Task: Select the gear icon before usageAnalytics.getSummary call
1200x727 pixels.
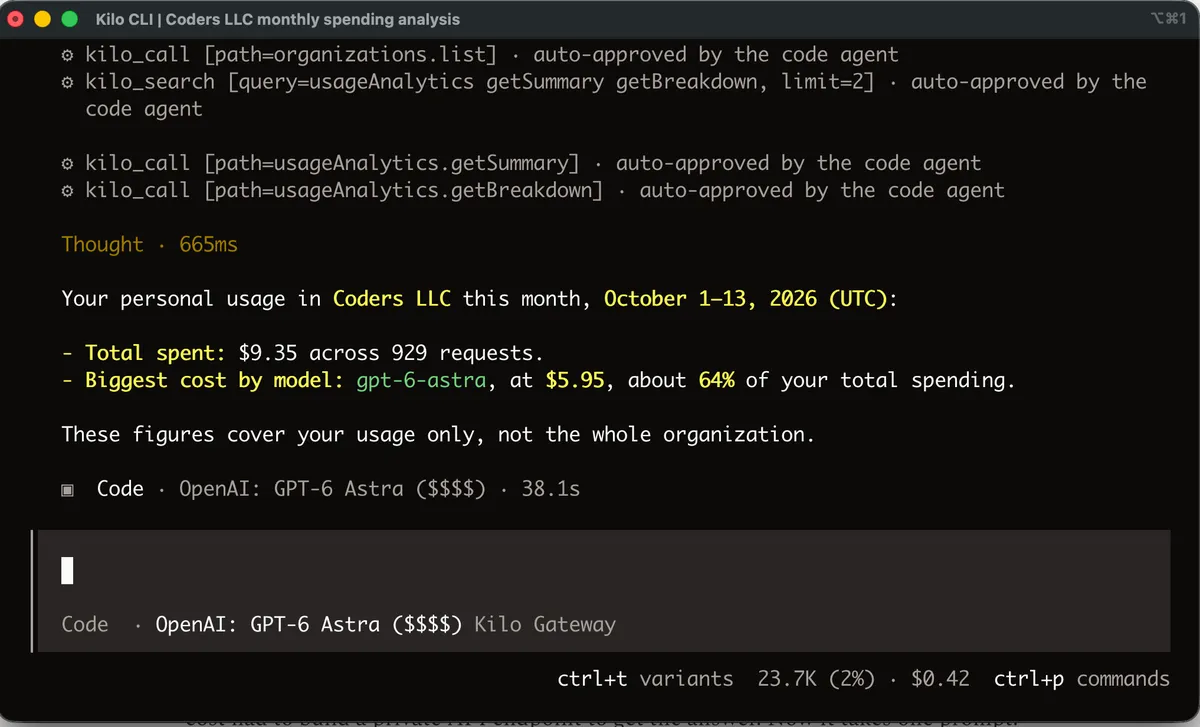Action: (x=67, y=164)
